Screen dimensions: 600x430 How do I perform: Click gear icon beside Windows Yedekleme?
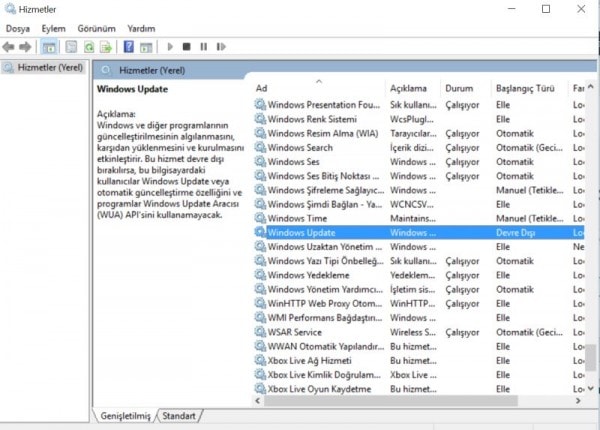coord(260,275)
